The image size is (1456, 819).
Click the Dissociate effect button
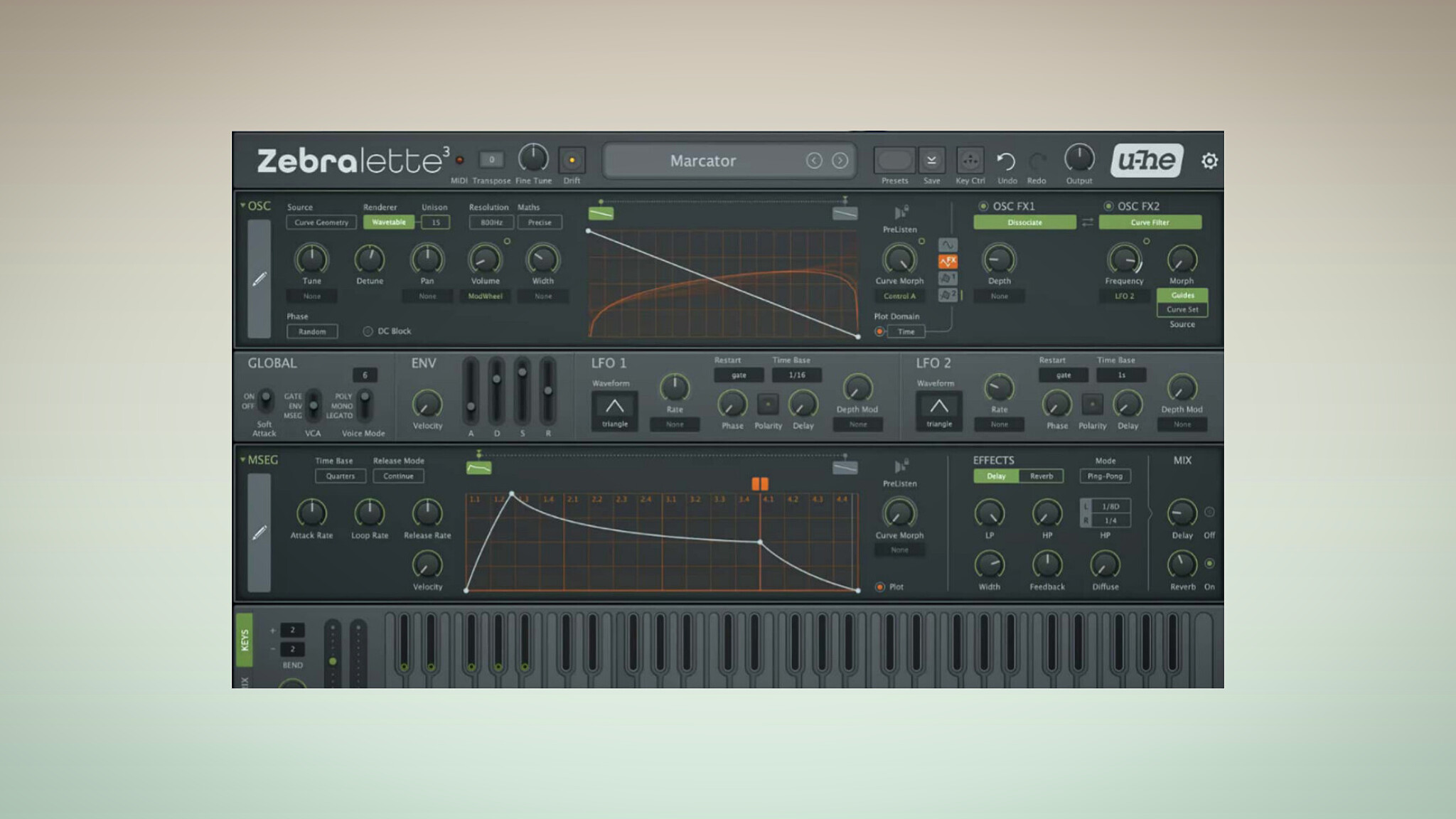pyautogui.click(x=1024, y=223)
